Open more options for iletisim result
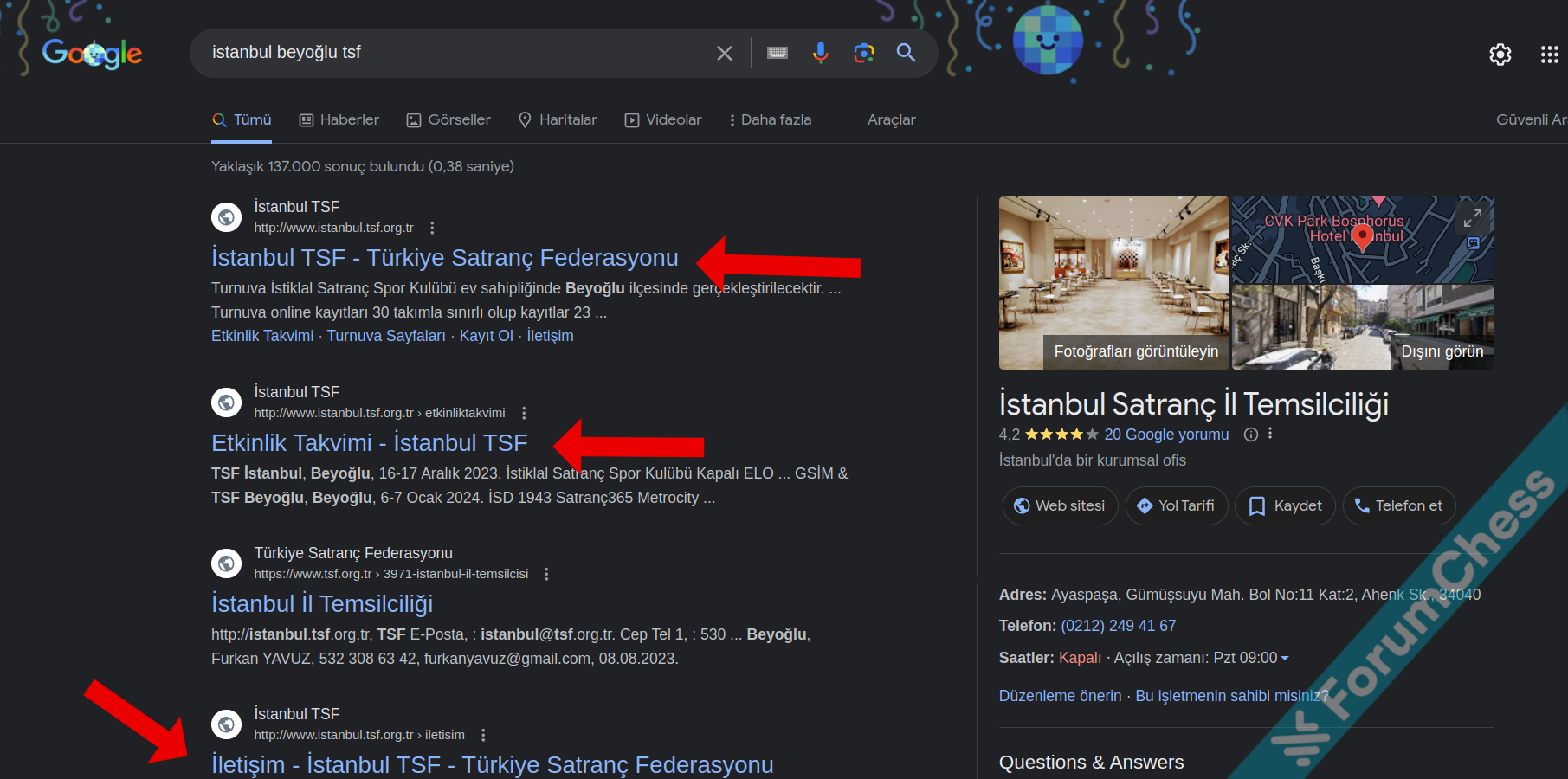This screenshot has width=1568, height=779. click(483, 735)
